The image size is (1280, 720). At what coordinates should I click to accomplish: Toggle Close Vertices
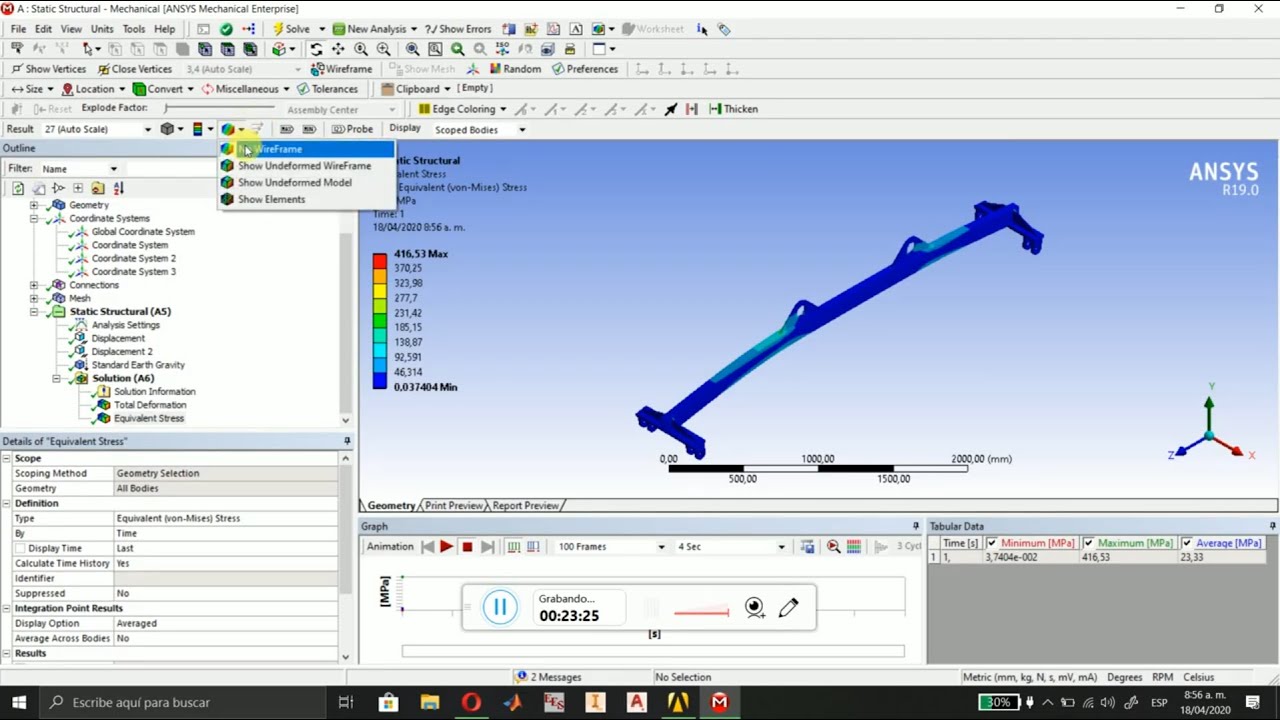click(134, 69)
